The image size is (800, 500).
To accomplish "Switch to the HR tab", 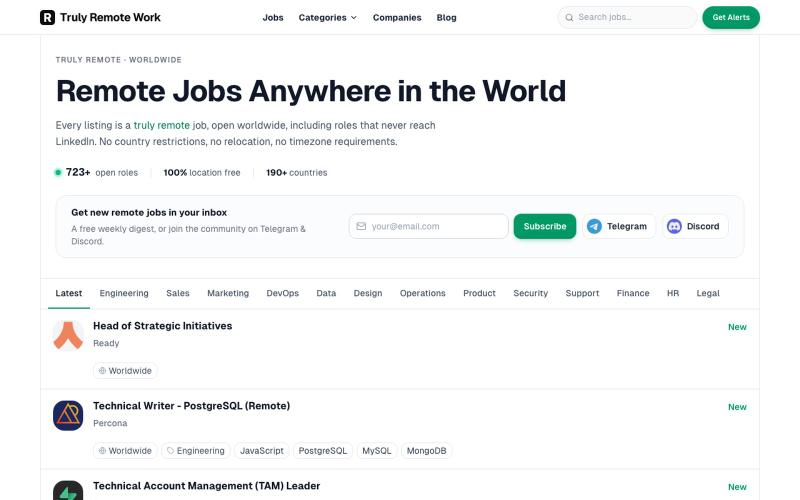I will click(673, 293).
